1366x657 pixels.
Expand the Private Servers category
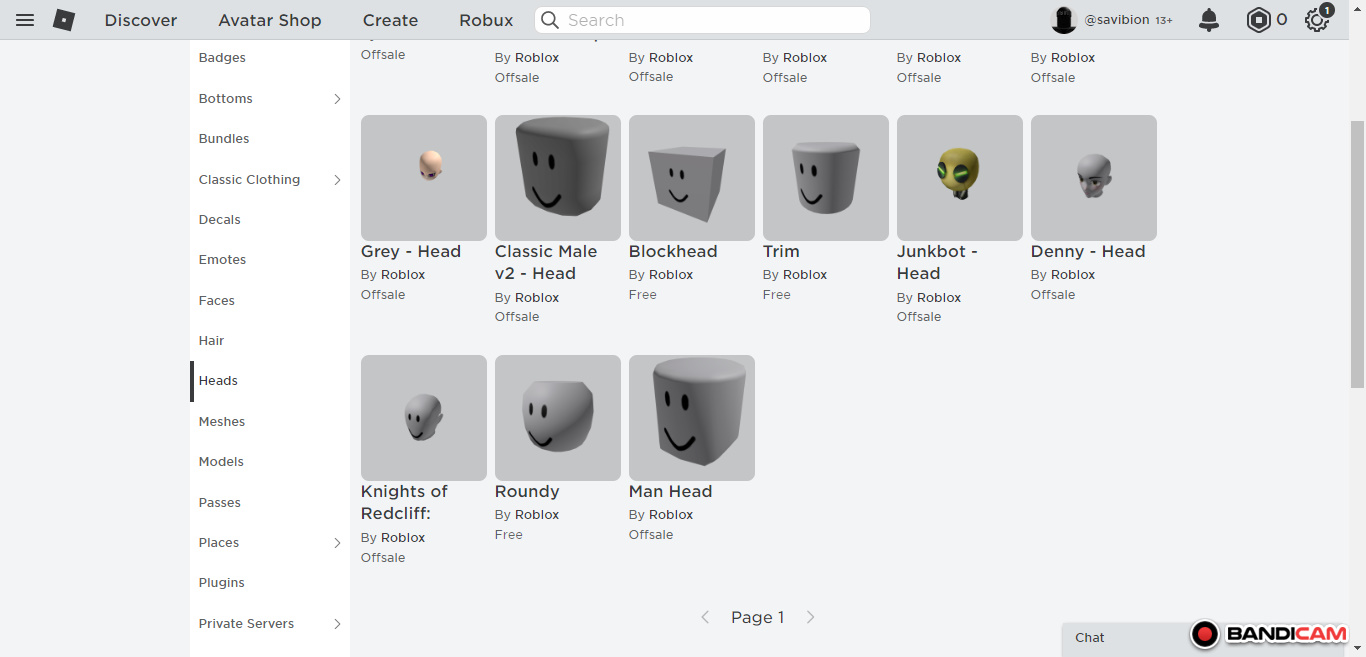coord(337,624)
